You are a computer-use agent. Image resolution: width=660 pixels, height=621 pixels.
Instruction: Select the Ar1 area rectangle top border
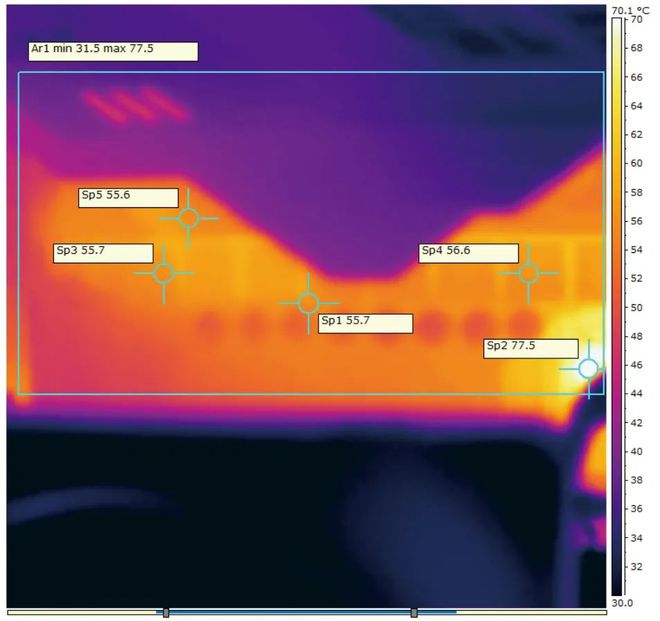311,73
